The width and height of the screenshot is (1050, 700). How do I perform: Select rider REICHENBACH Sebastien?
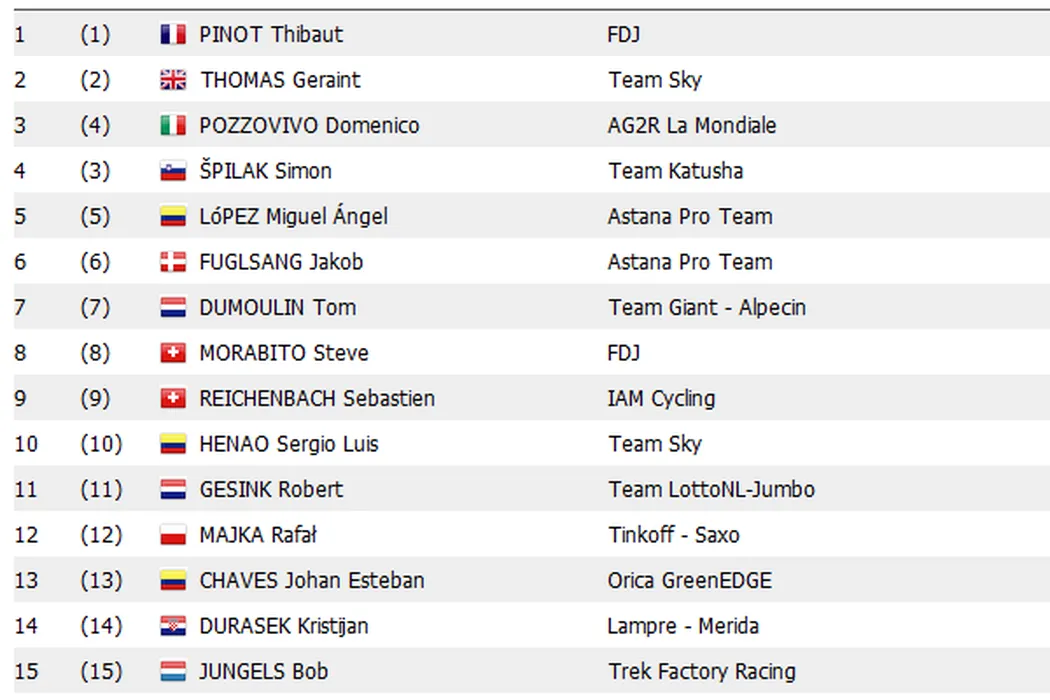coord(317,399)
